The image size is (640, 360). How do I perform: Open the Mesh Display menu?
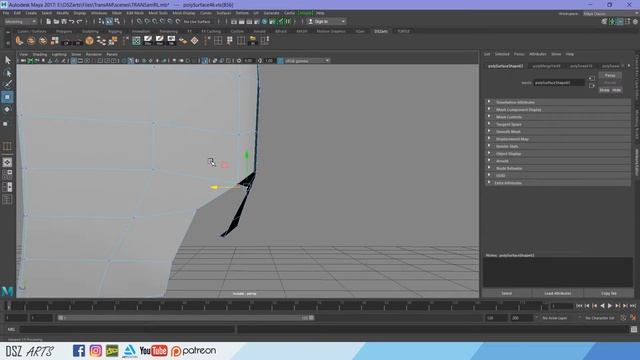[184, 13]
